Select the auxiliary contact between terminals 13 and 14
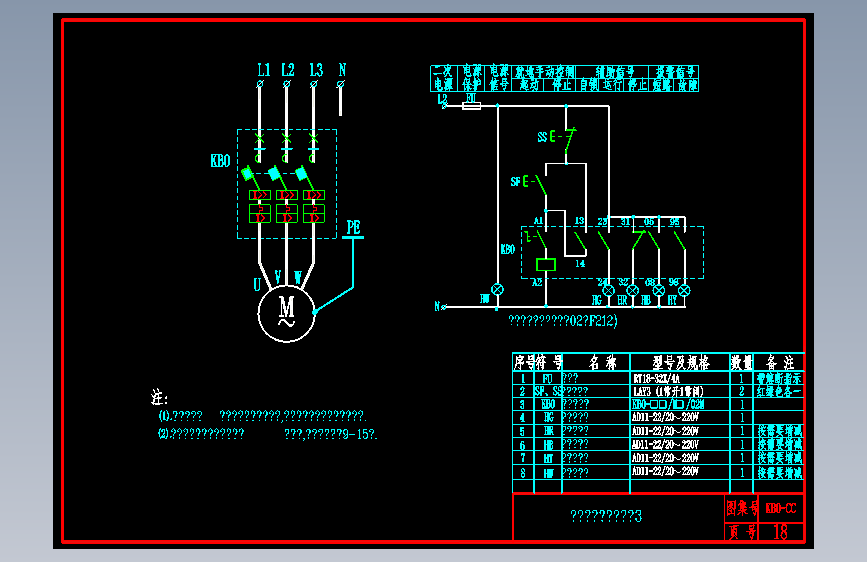The height and width of the screenshot is (562, 867). coord(579,241)
